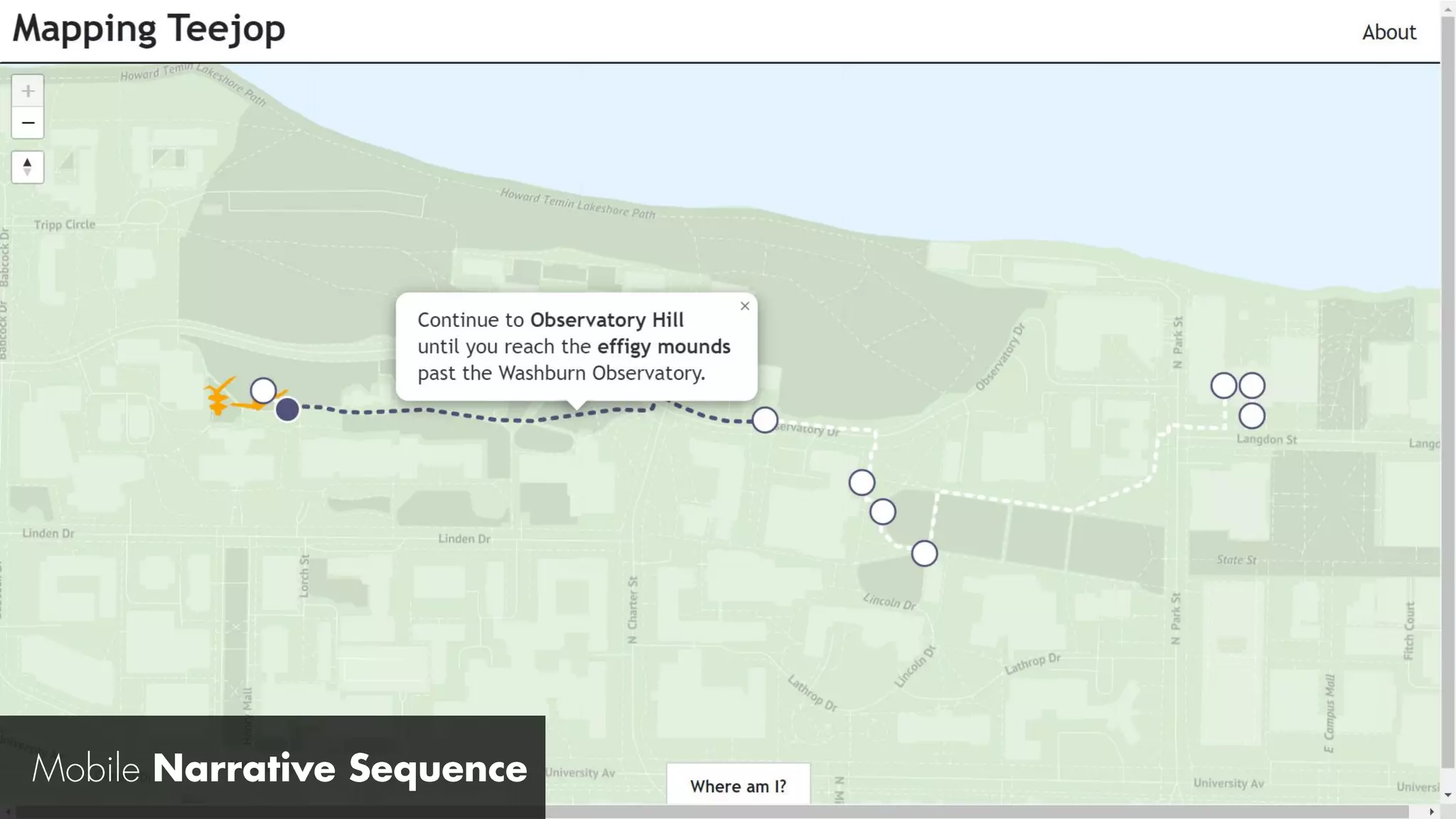Viewport: 1456px width, 819px height.
Task: Click the Mapping Teejop title
Action: [x=149, y=29]
